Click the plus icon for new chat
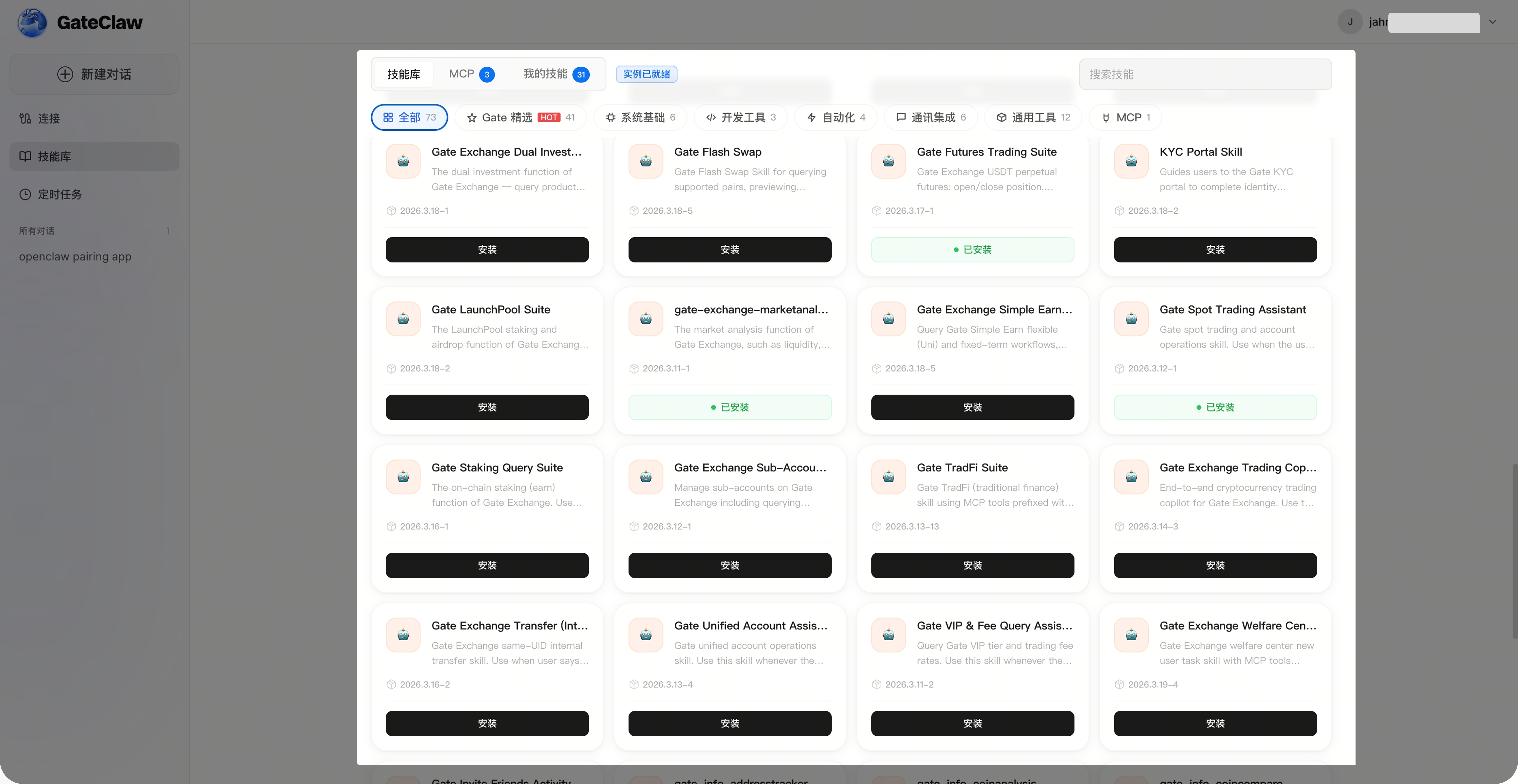The image size is (1518, 784). point(65,74)
